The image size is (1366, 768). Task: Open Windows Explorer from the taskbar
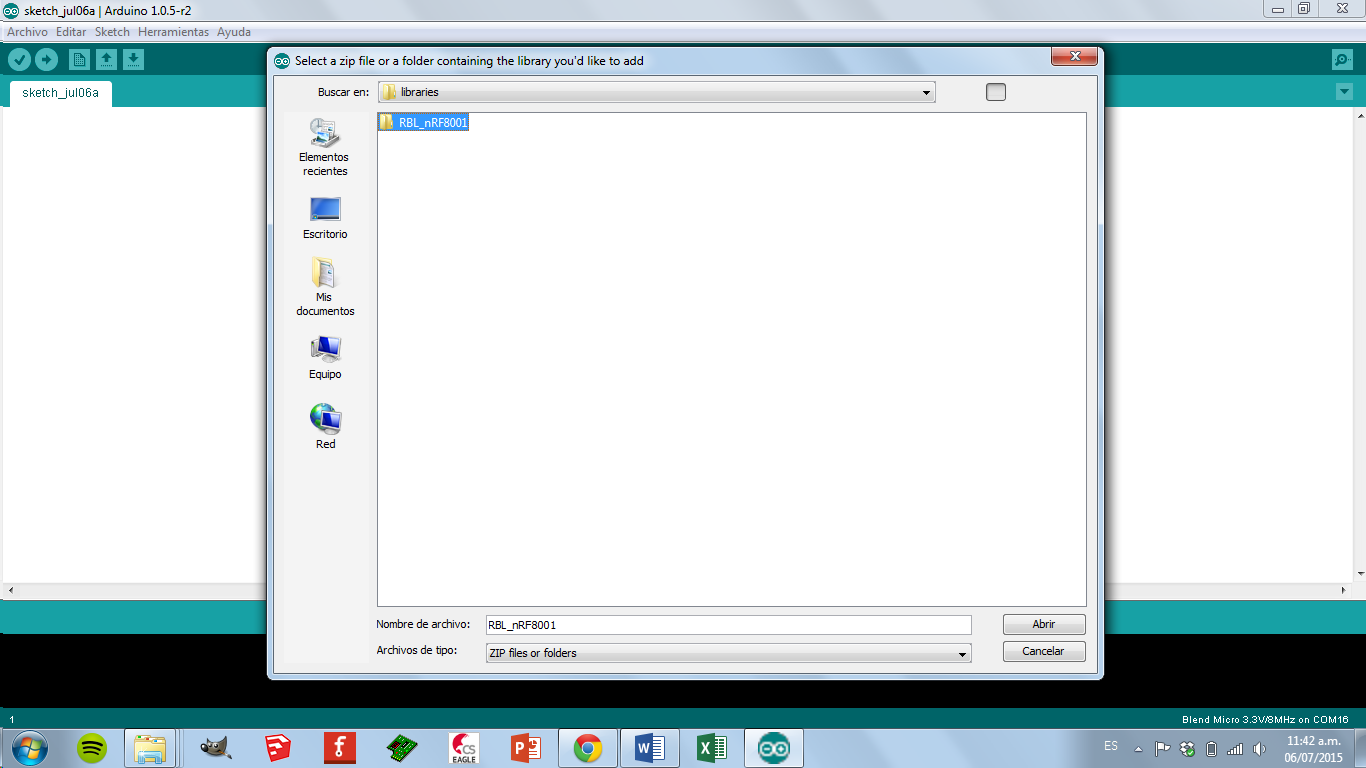[x=150, y=748]
